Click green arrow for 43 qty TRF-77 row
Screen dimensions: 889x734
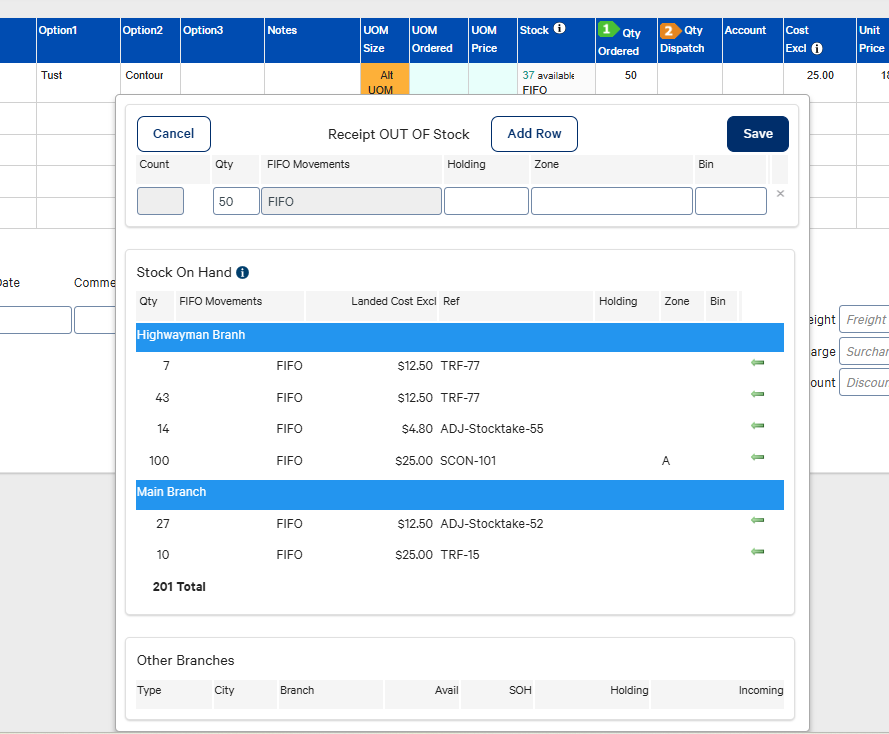pos(757,394)
